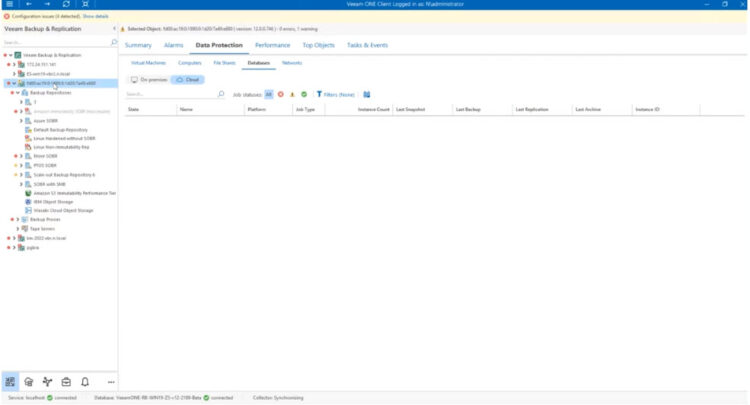The width and height of the screenshot is (750, 405).
Task: Click the databases search field
Action: coord(170,94)
